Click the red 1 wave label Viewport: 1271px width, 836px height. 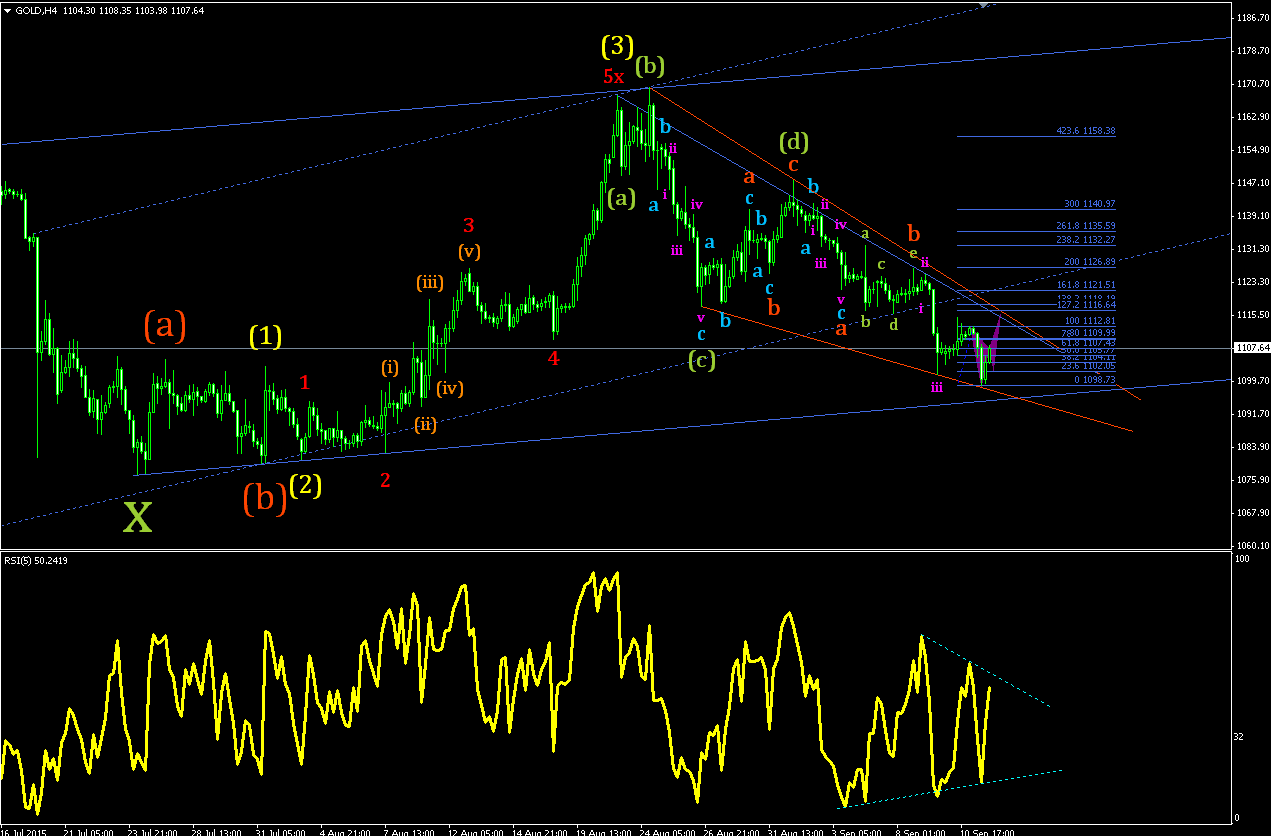[305, 382]
